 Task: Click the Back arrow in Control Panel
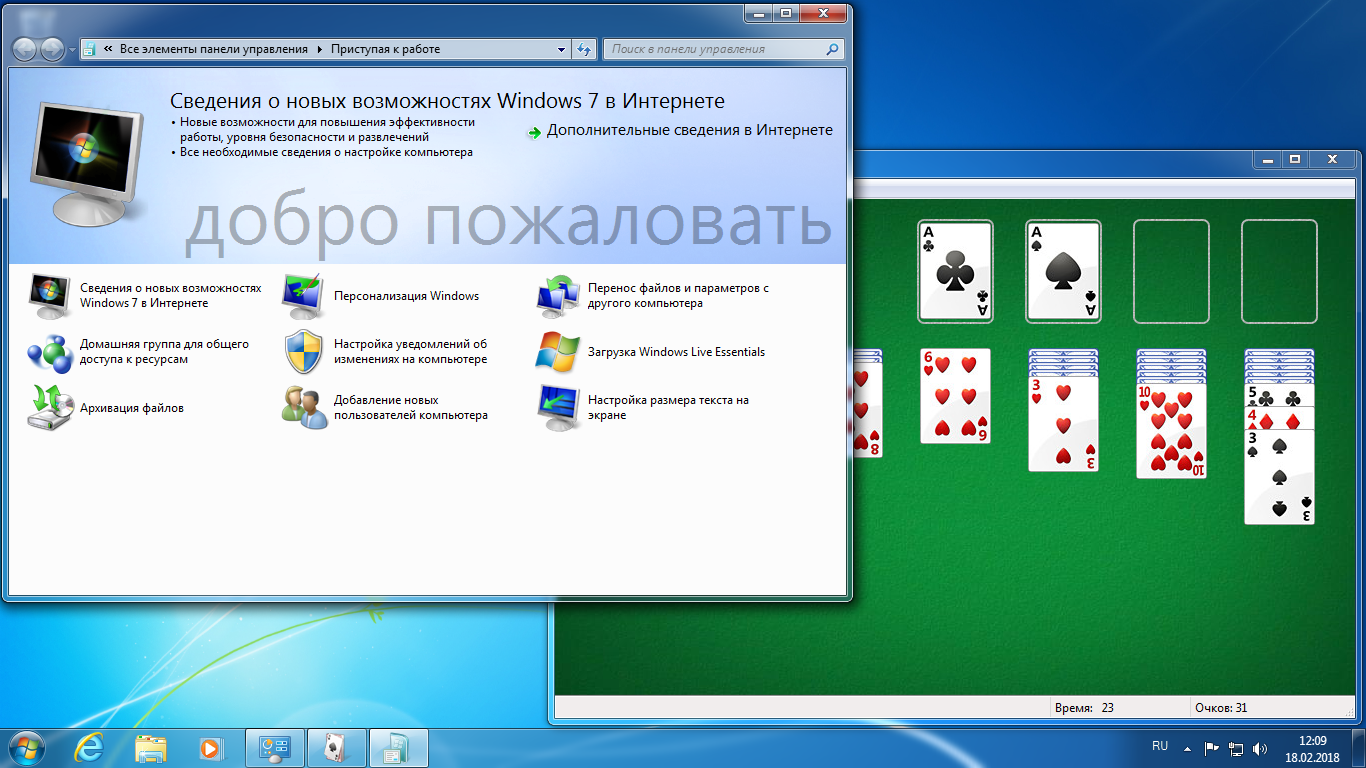pos(25,49)
